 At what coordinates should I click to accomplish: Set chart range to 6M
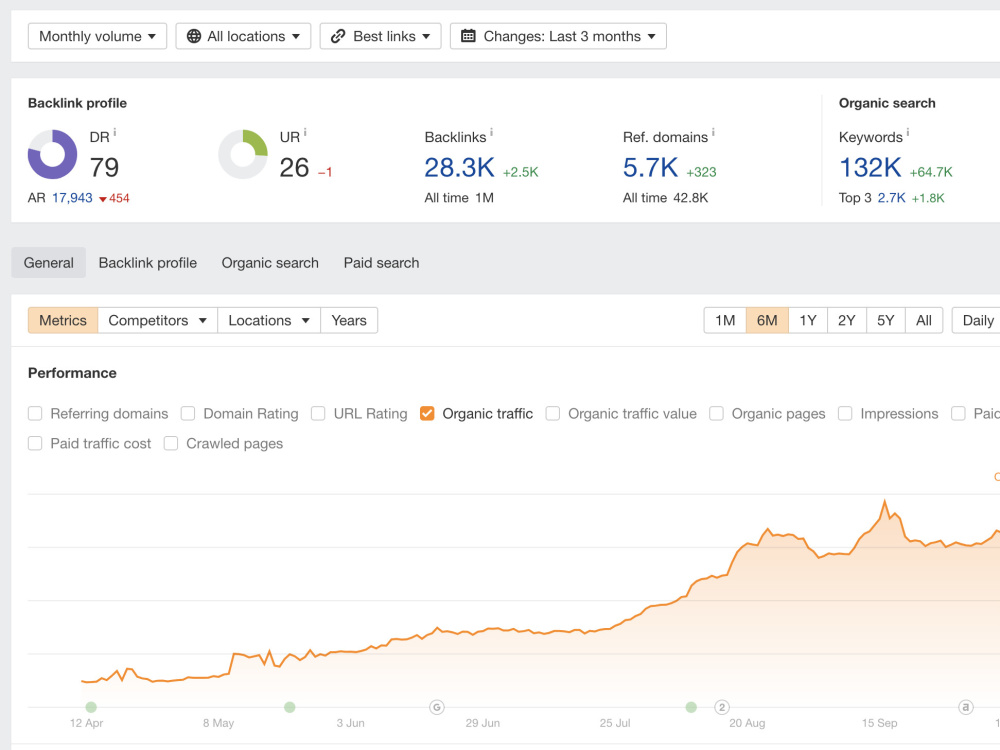point(767,320)
